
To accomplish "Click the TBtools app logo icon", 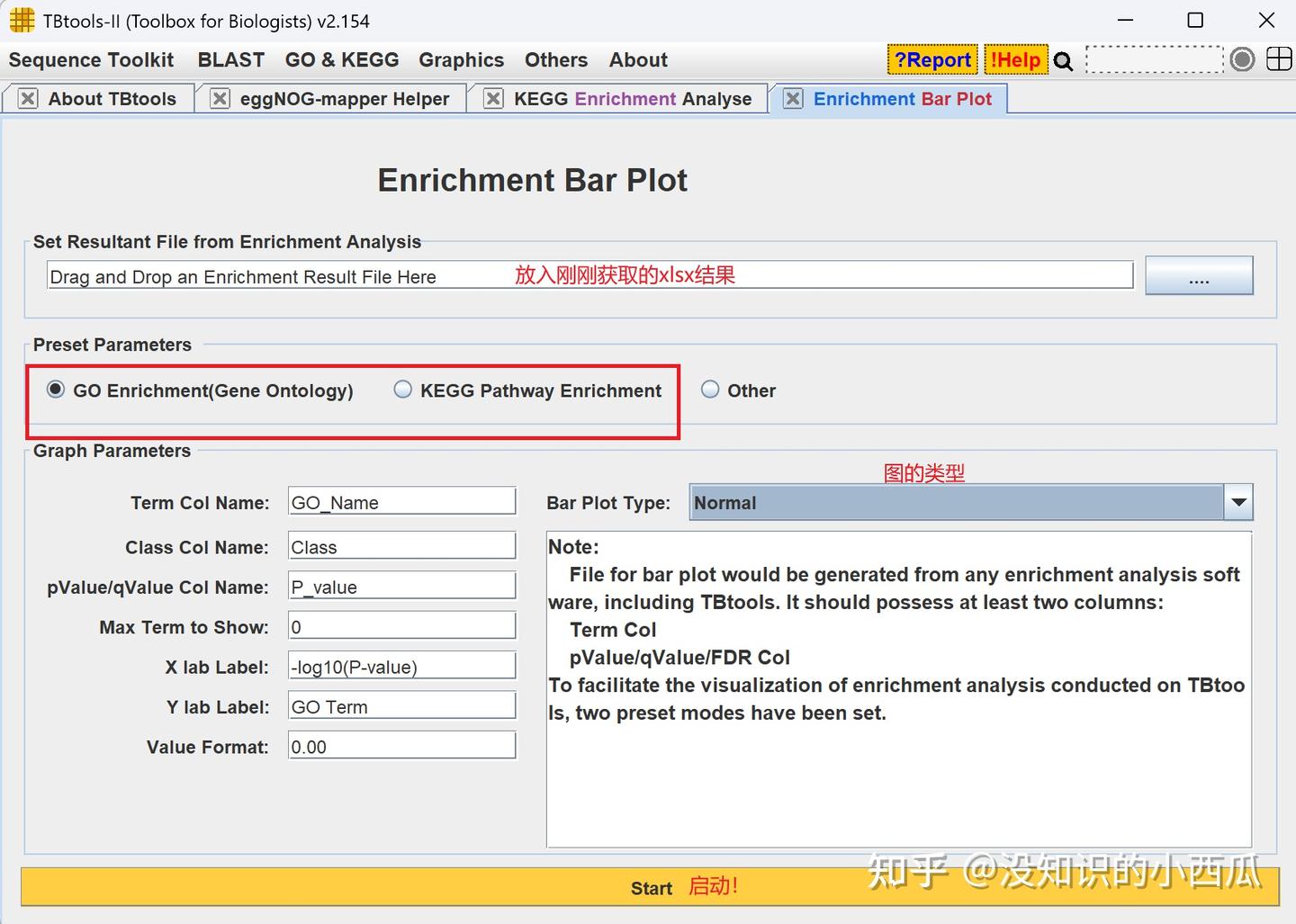I will tap(22, 20).
